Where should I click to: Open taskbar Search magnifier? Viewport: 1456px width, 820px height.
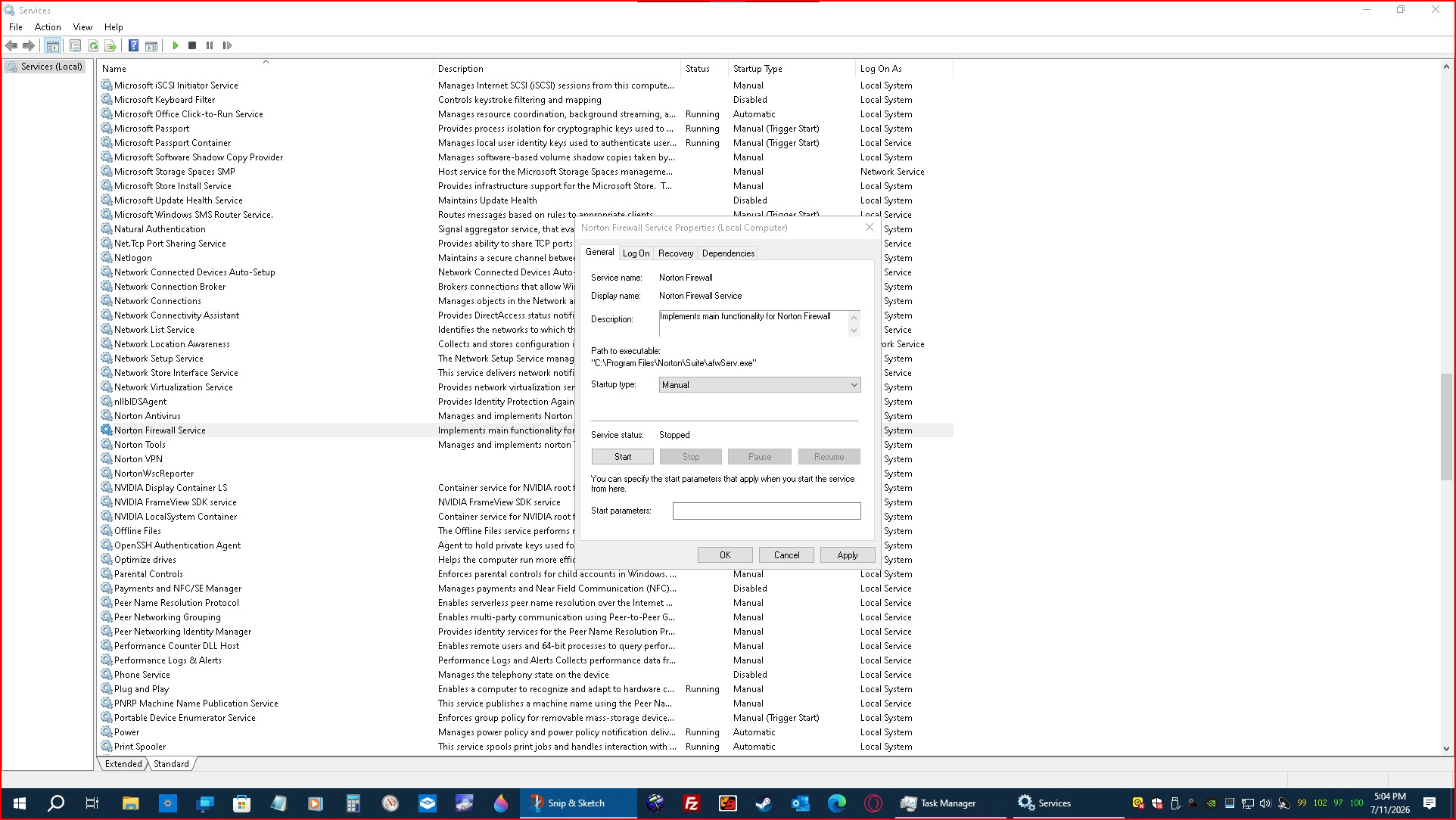coord(56,803)
